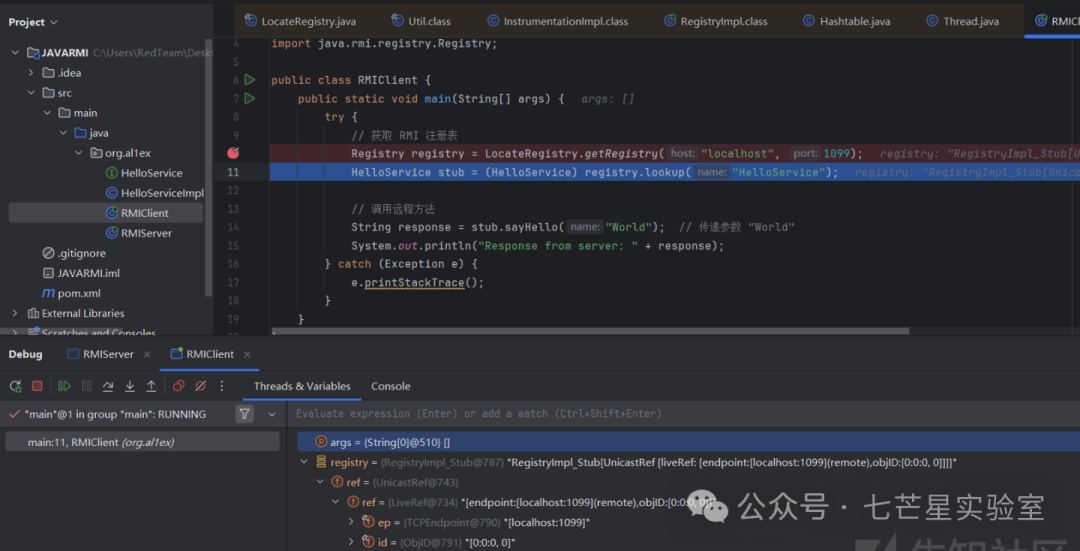Open the InstrumentationImpl.class tab
Image resolution: width=1080 pixels, height=551 pixels.
(558, 21)
